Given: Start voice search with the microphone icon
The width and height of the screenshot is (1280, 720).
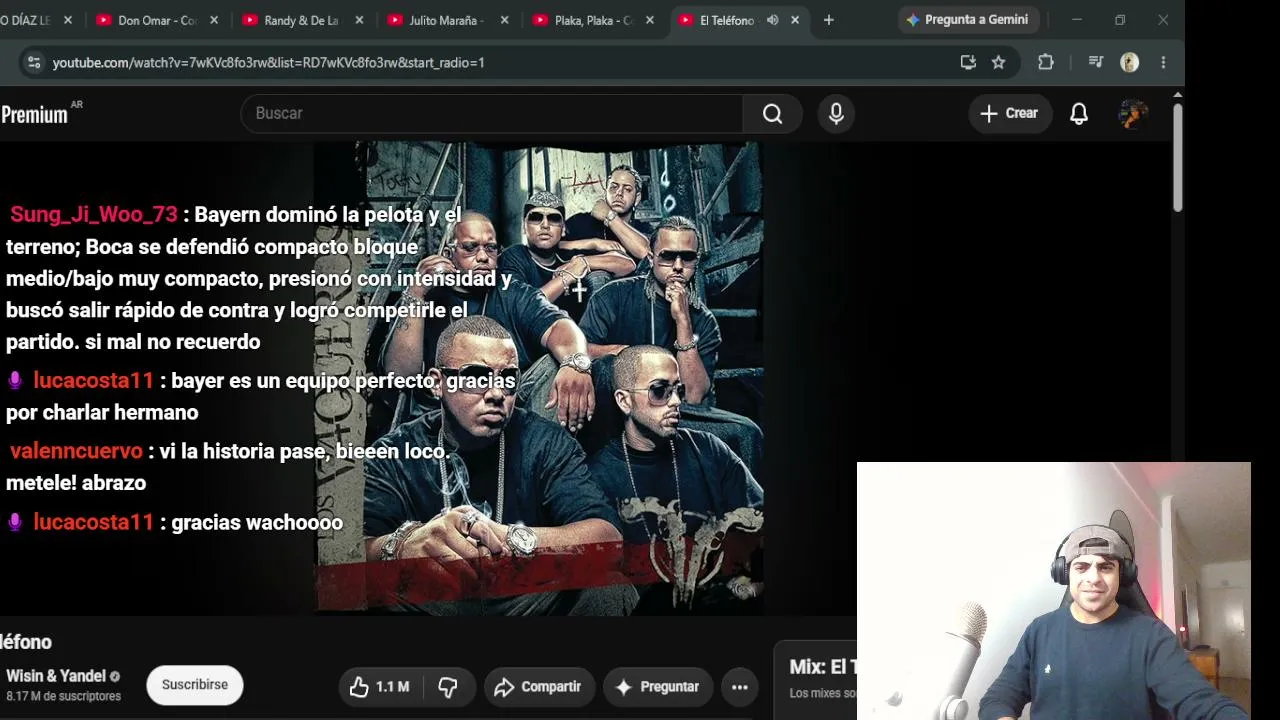Looking at the screenshot, I should pos(836,113).
